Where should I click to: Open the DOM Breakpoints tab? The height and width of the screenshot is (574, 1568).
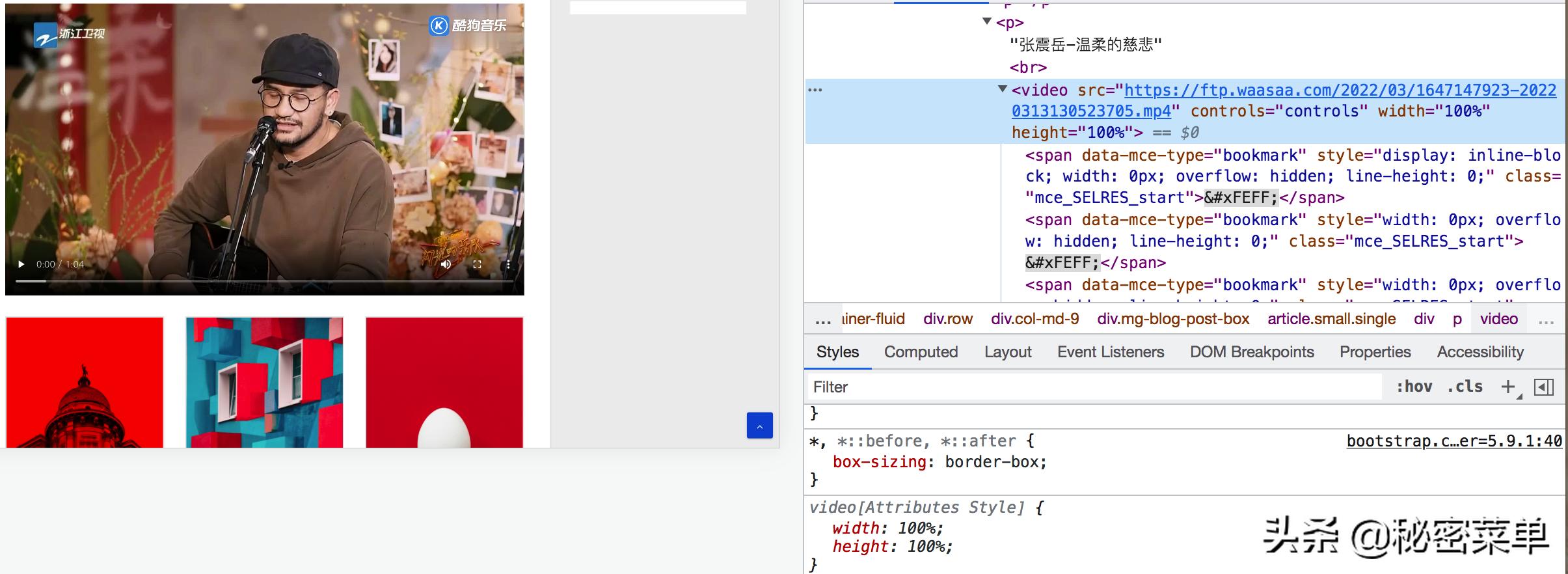tap(1252, 352)
